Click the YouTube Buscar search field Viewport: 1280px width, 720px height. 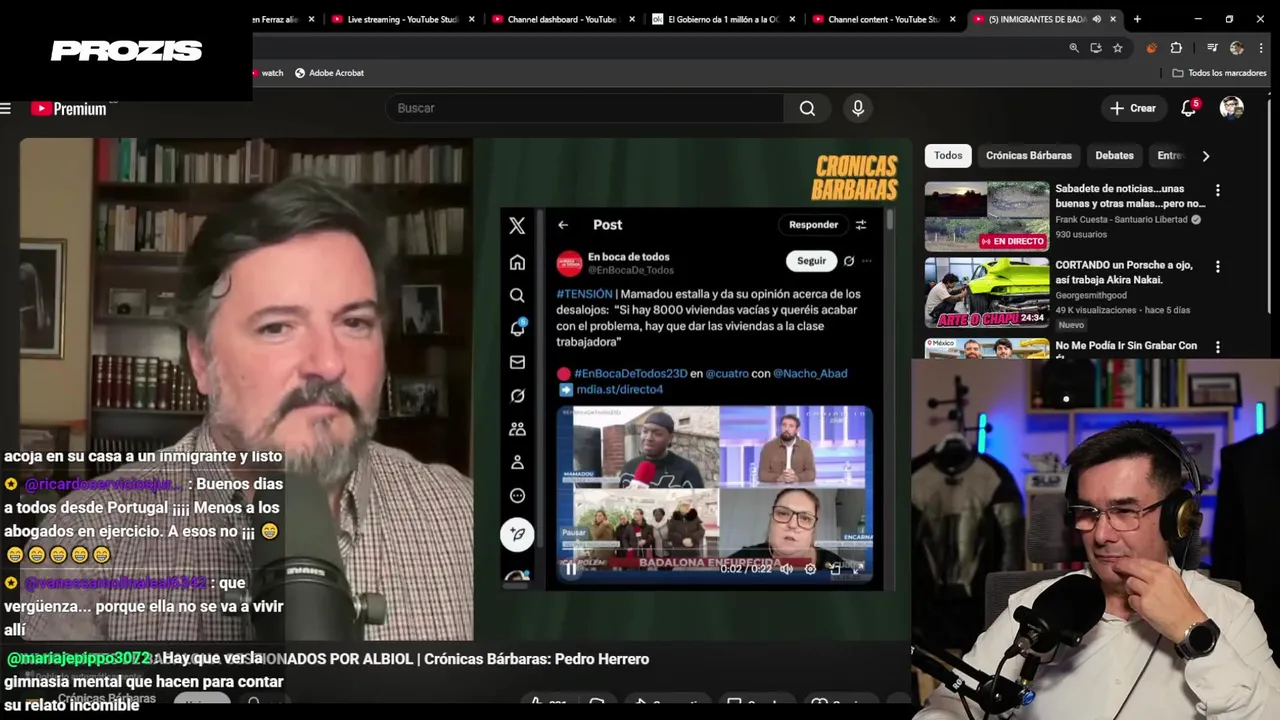(585, 108)
